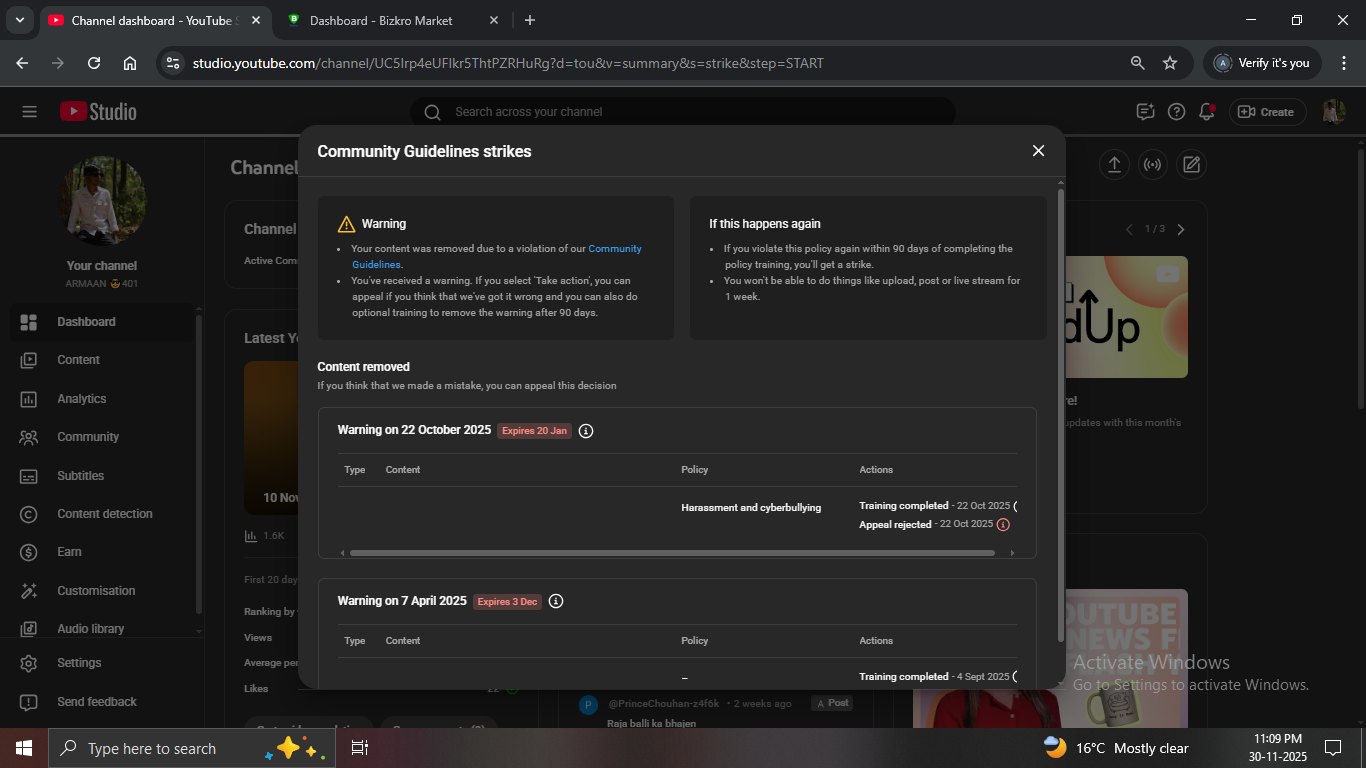Viewport: 1366px width, 768px height.
Task: Click the Create post pencil icon
Action: [x=1190, y=165]
